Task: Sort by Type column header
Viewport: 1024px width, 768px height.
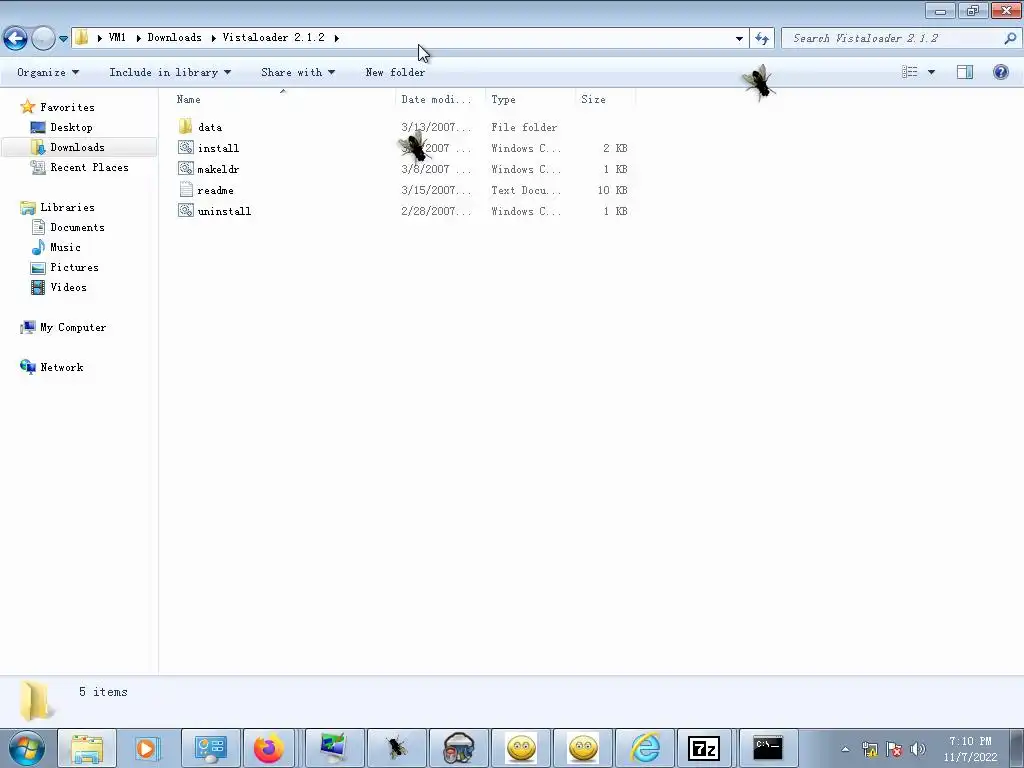Action: click(504, 99)
